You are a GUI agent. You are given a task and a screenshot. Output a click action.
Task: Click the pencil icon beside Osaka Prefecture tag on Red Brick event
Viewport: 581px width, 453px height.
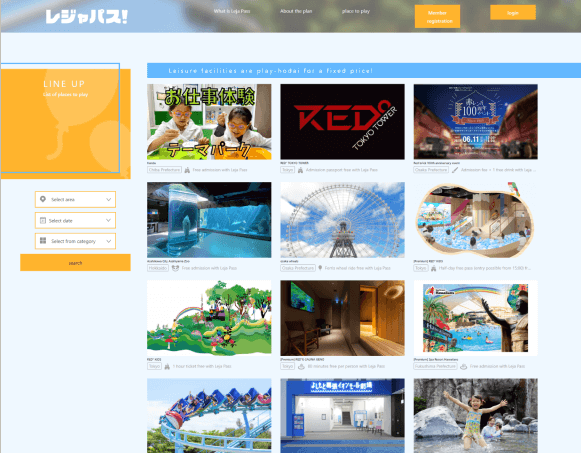coord(455,170)
